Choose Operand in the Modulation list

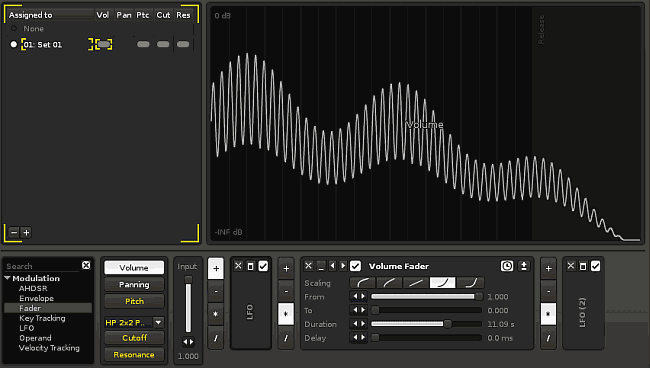[35, 338]
